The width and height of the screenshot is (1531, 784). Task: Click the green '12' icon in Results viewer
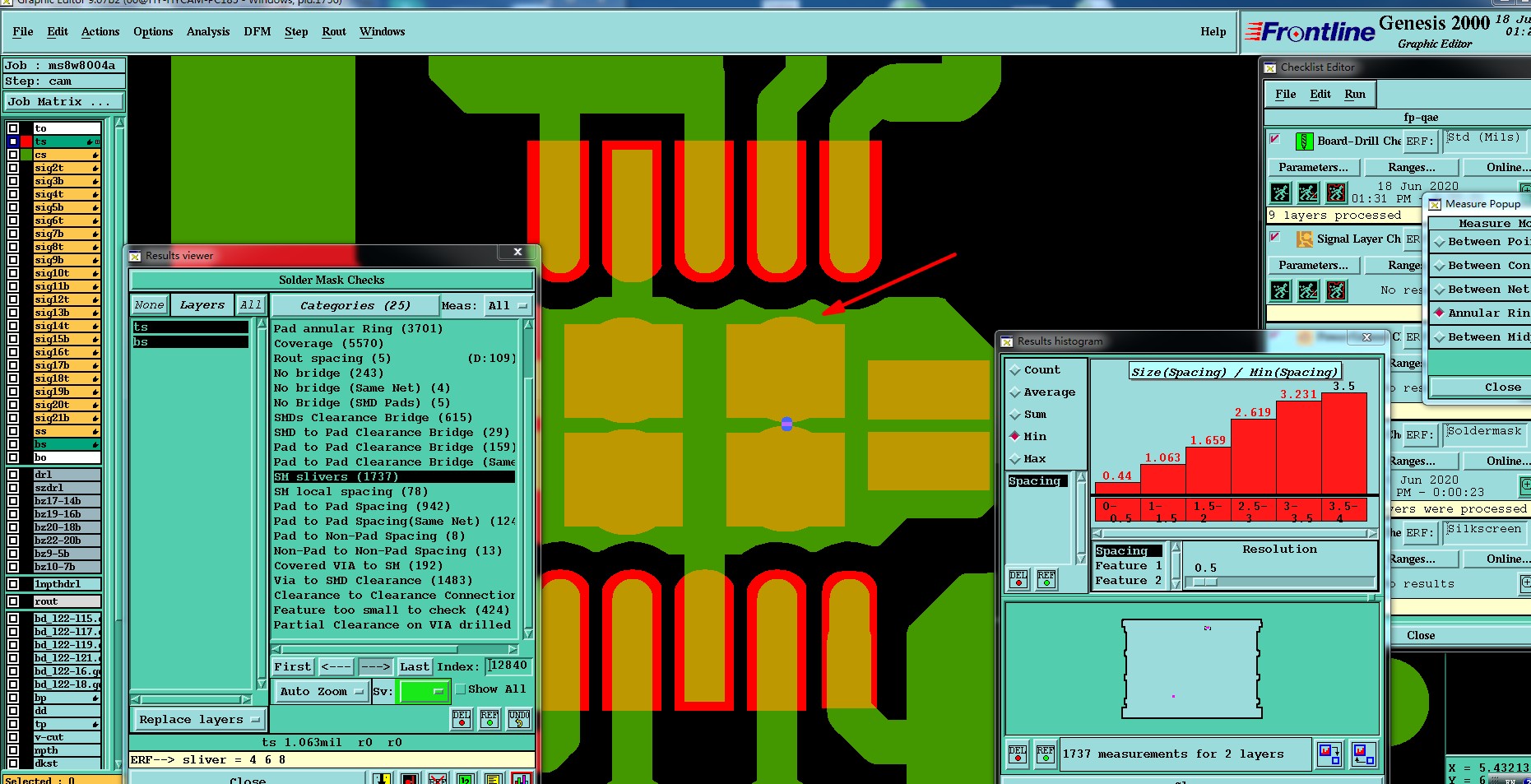(x=466, y=778)
